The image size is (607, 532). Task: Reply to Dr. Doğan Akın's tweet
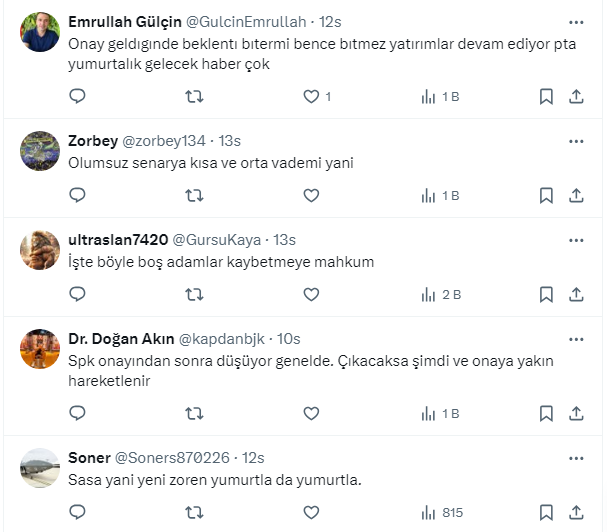pyautogui.click(x=78, y=412)
